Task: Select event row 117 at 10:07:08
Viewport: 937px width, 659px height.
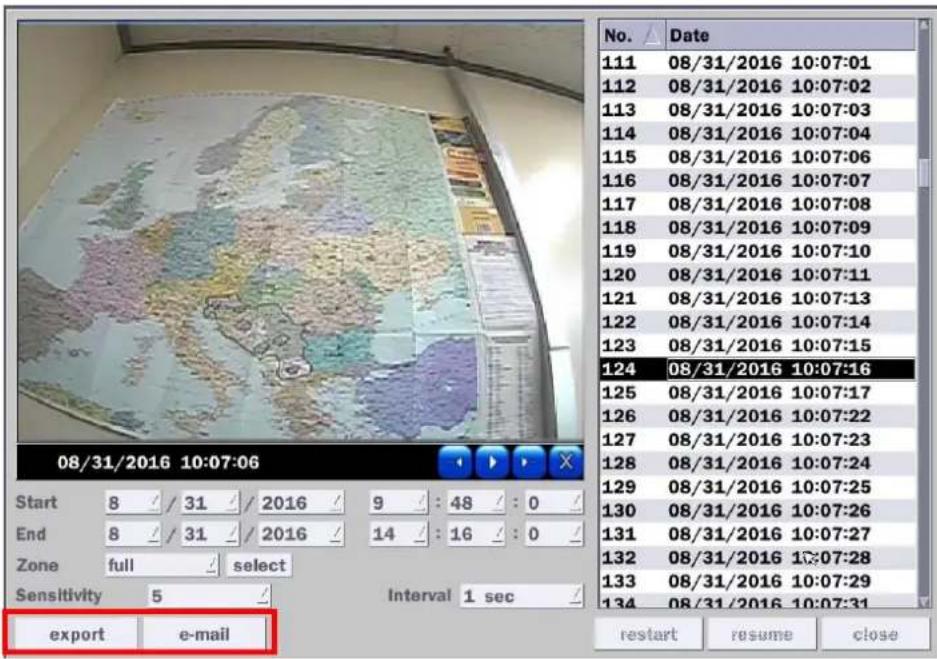Action: [758, 204]
